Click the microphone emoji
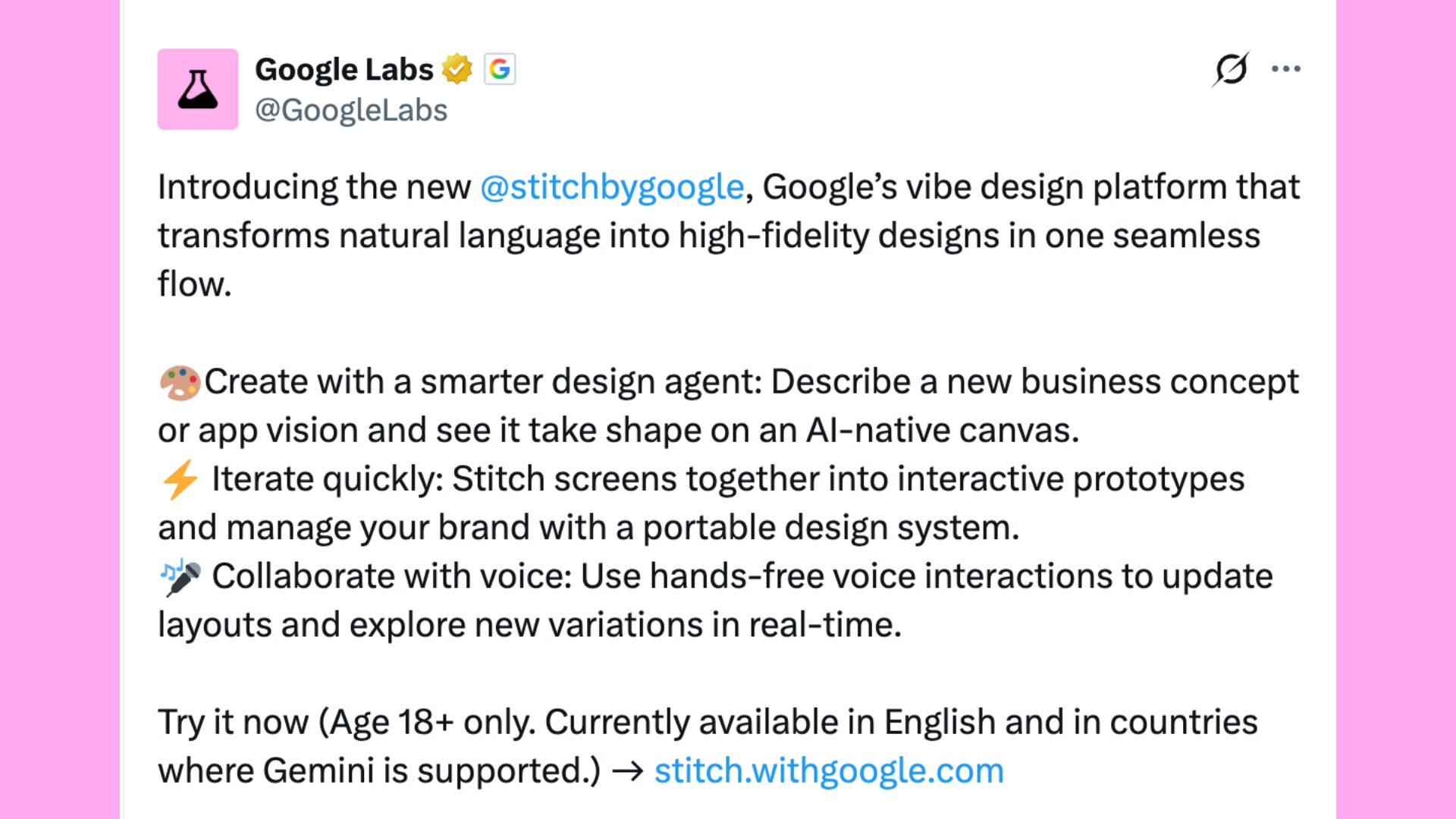This screenshot has height=819, width=1456. pyautogui.click(x=180, y=577)
